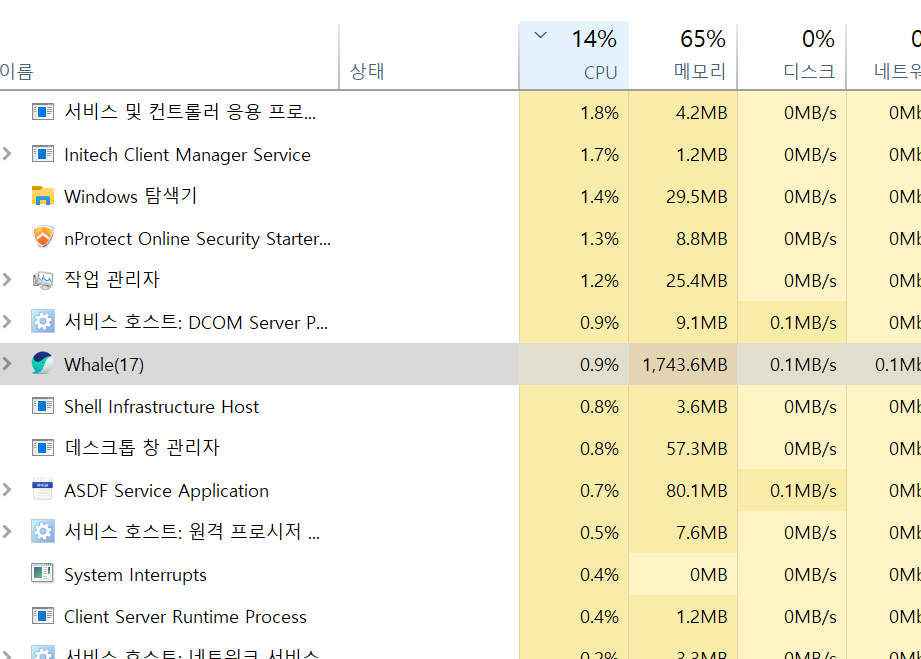This screenshot has width=921, height=659.
Task: Select the Windows 탐색기 process name
Action: pos(130,196)
